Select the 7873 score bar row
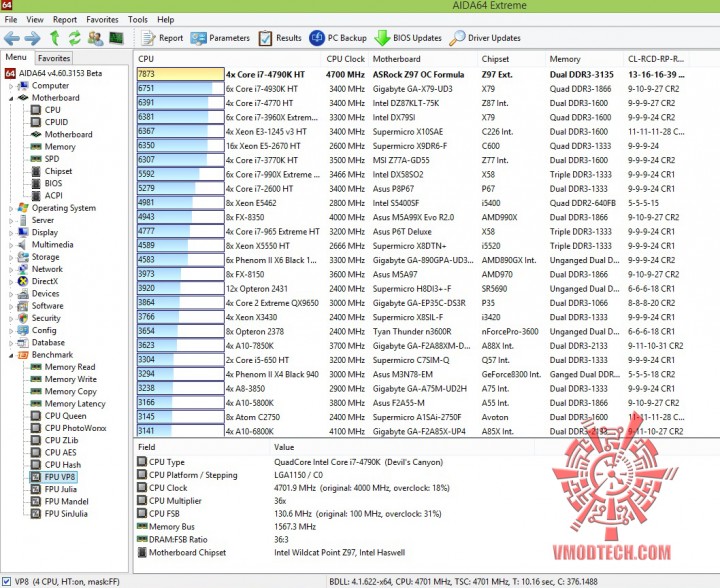 click(x=180, y=74)
